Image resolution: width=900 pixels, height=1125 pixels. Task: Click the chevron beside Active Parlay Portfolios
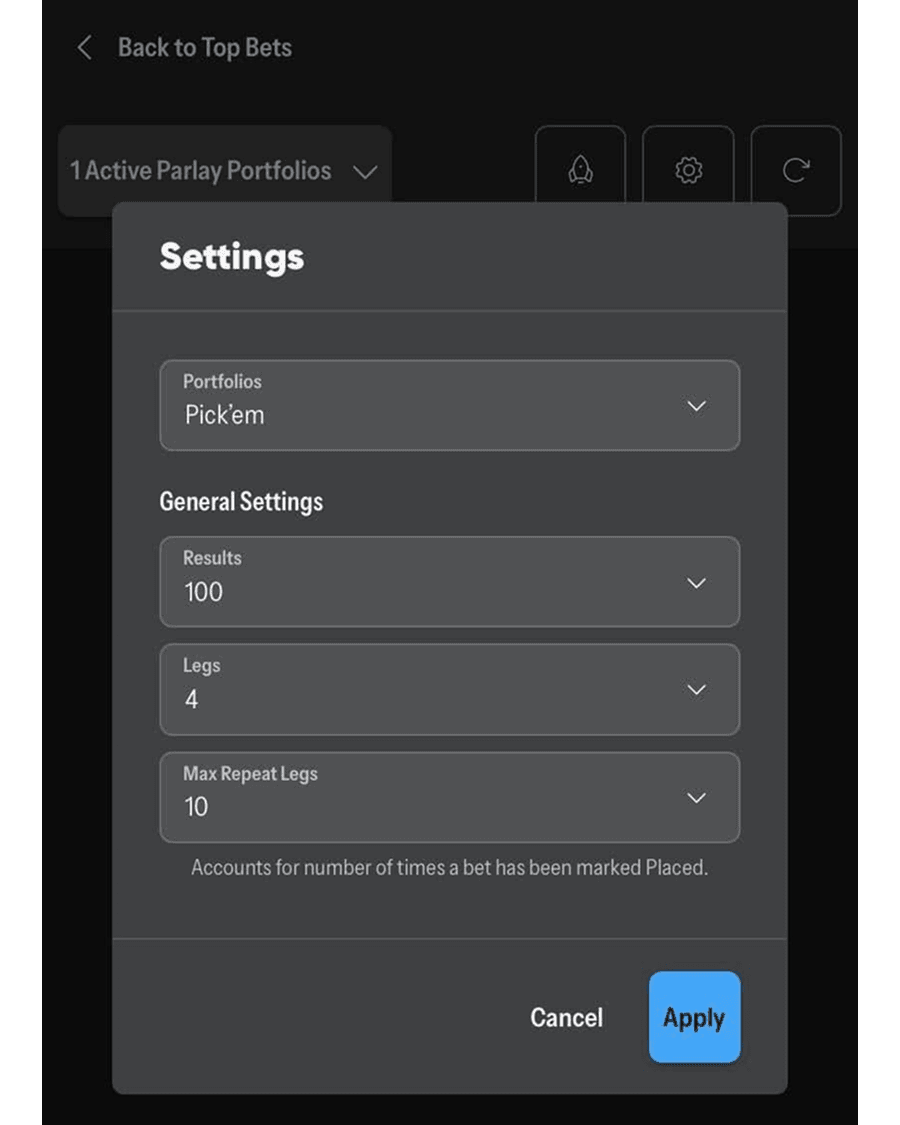pyautogui.click(x=366, y=172)
